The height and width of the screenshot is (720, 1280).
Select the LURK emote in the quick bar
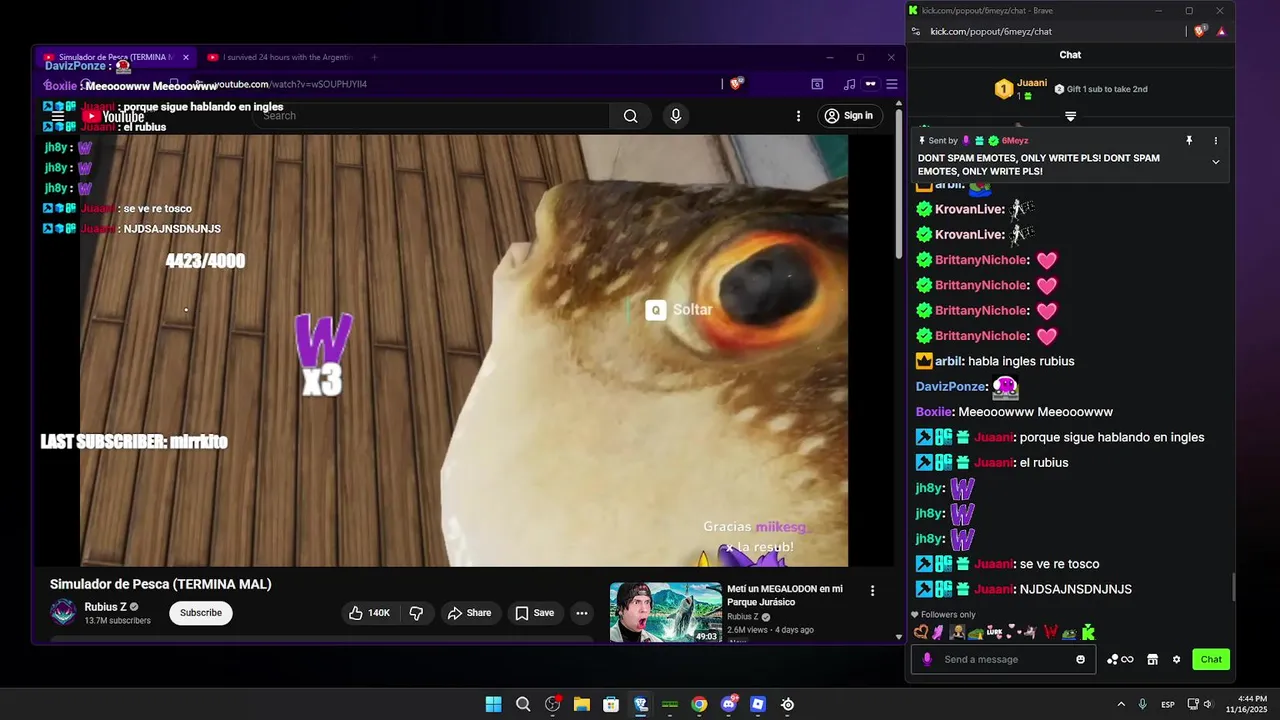(x=994, y=632)
